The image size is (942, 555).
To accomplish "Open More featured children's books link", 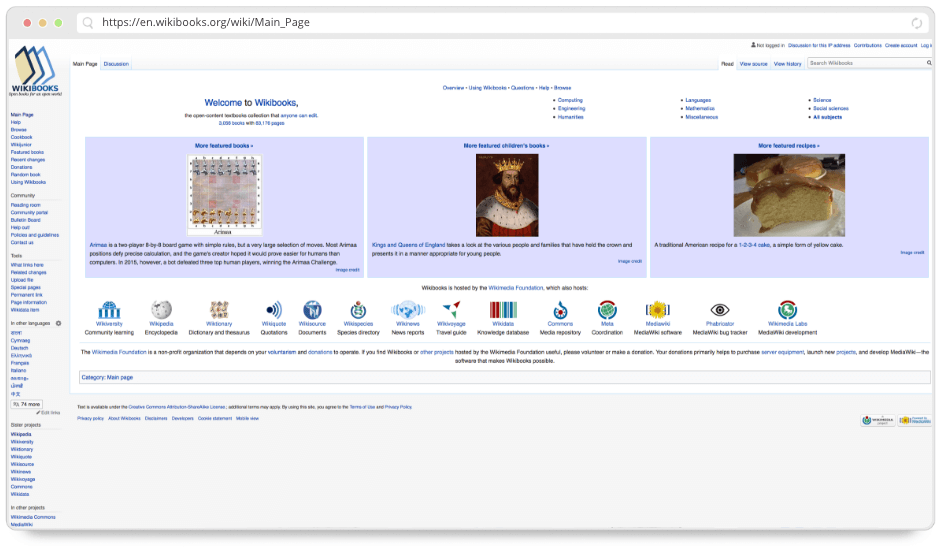I will (x=506, y=146).
